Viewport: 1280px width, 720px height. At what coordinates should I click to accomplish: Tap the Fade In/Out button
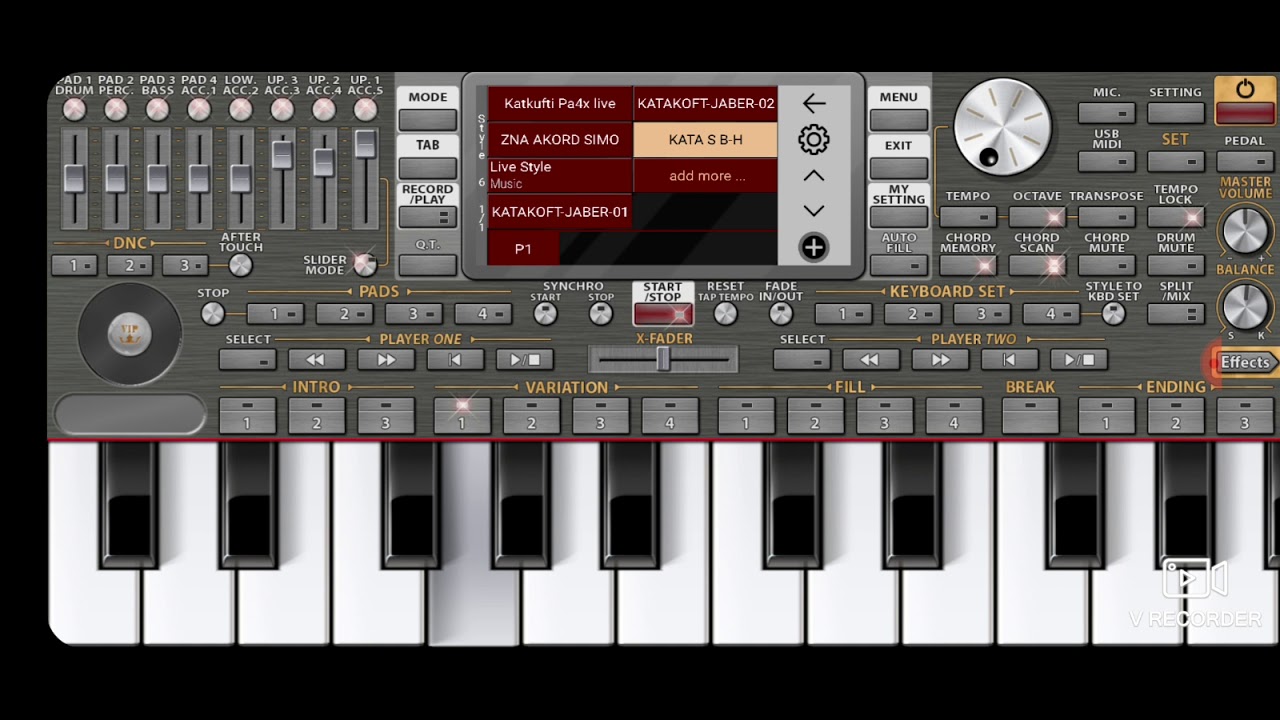click(x=781, y=314)
